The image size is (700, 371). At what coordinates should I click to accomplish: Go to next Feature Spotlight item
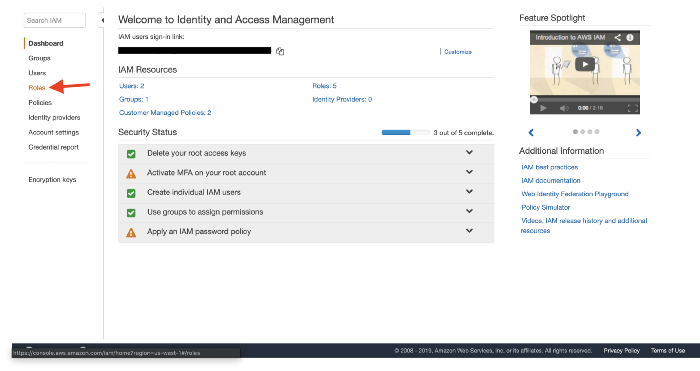(x=638, y=132)
